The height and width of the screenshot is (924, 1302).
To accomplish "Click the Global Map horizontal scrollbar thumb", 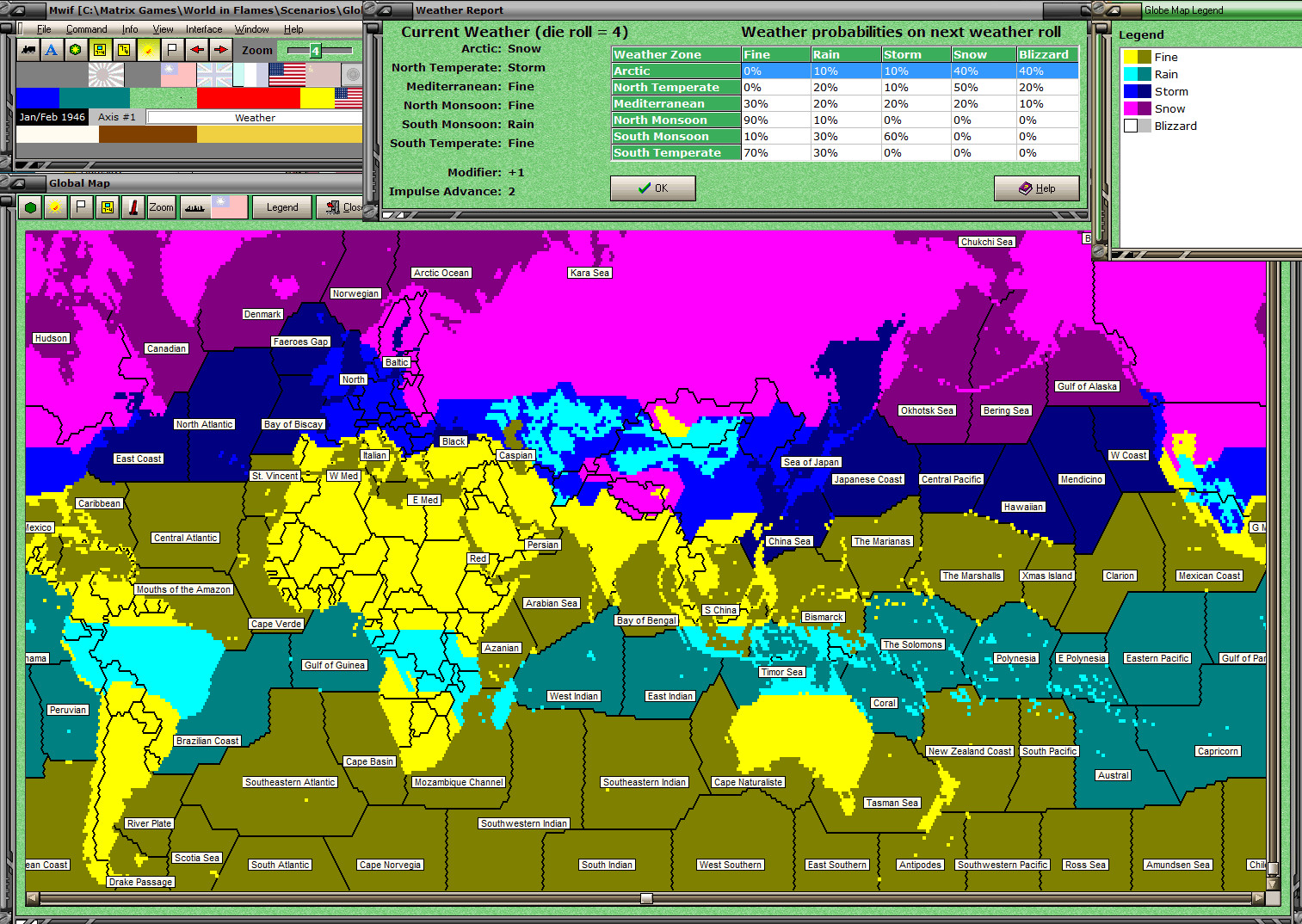I will [x=646, y=898].
